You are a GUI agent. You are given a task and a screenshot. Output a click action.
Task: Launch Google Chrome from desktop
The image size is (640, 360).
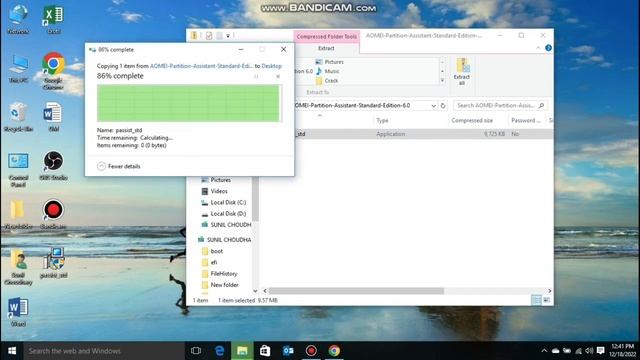click(53, 70)
